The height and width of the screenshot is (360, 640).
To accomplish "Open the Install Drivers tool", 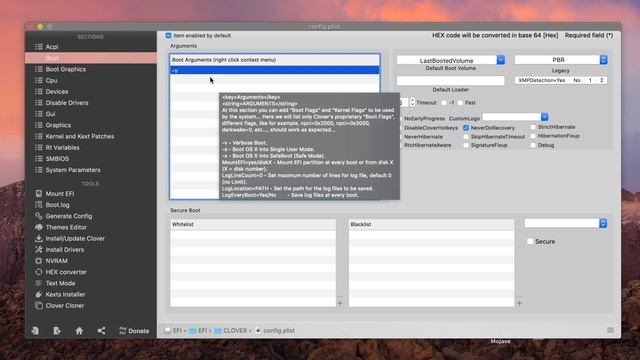I will pyautogui.click(x=60, y=249).
